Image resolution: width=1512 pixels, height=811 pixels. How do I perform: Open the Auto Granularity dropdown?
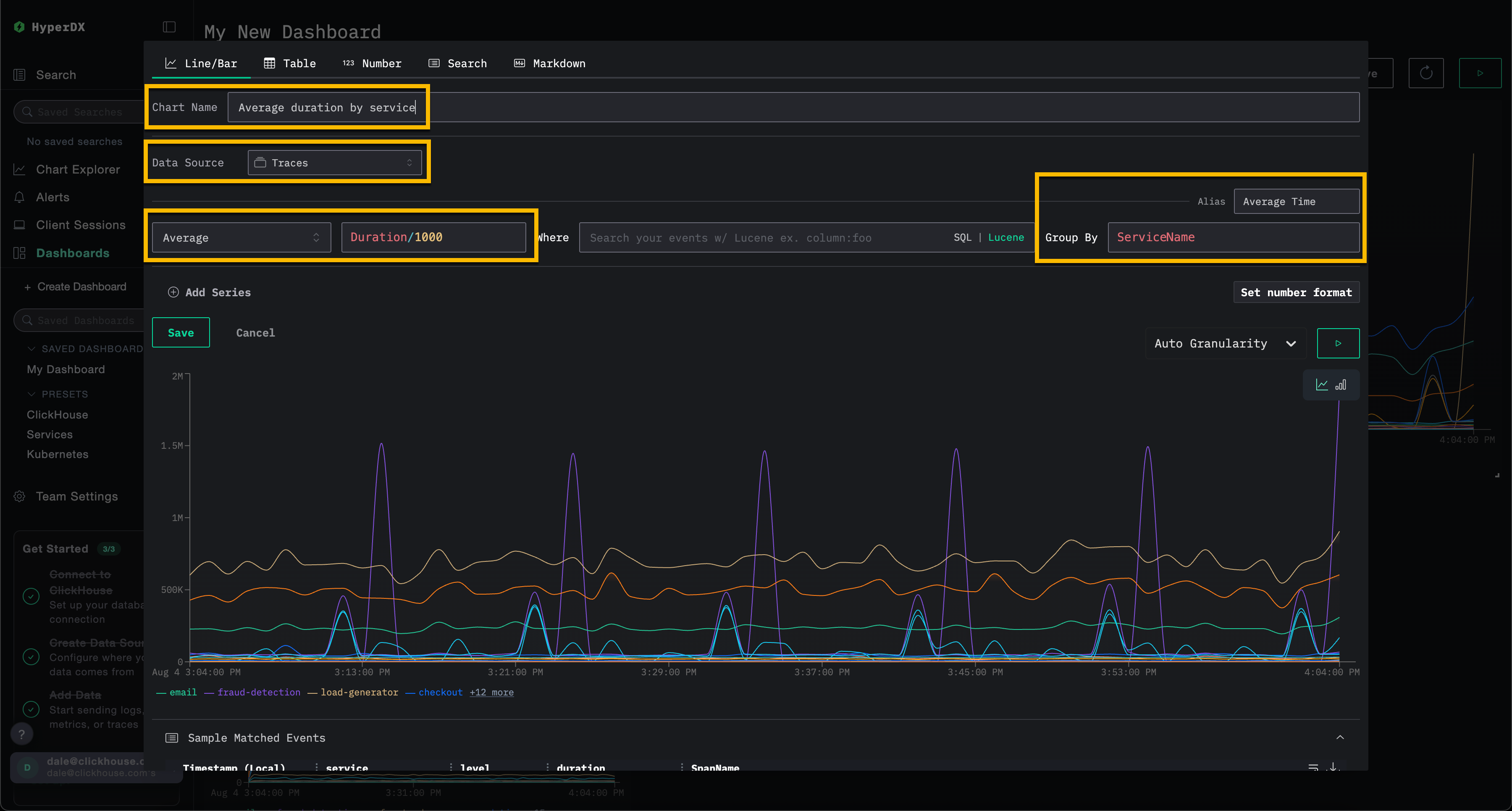click(1225, 343)
